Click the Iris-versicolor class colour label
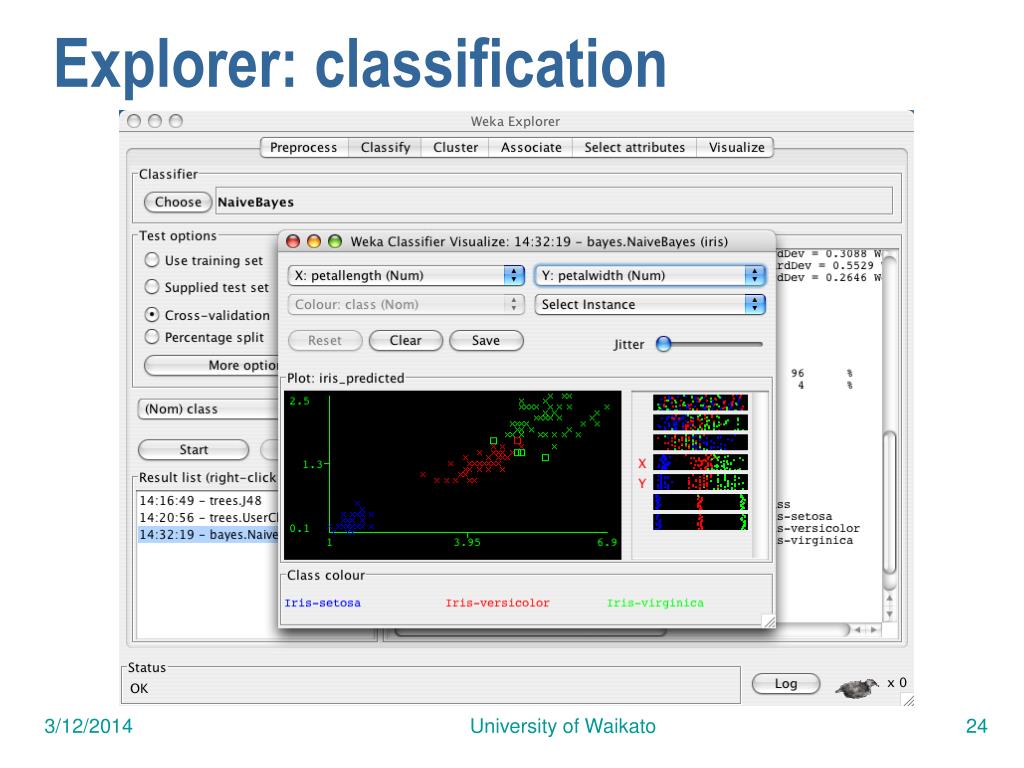This screenshot has width=1024, height=768. (x=498, y=603)
